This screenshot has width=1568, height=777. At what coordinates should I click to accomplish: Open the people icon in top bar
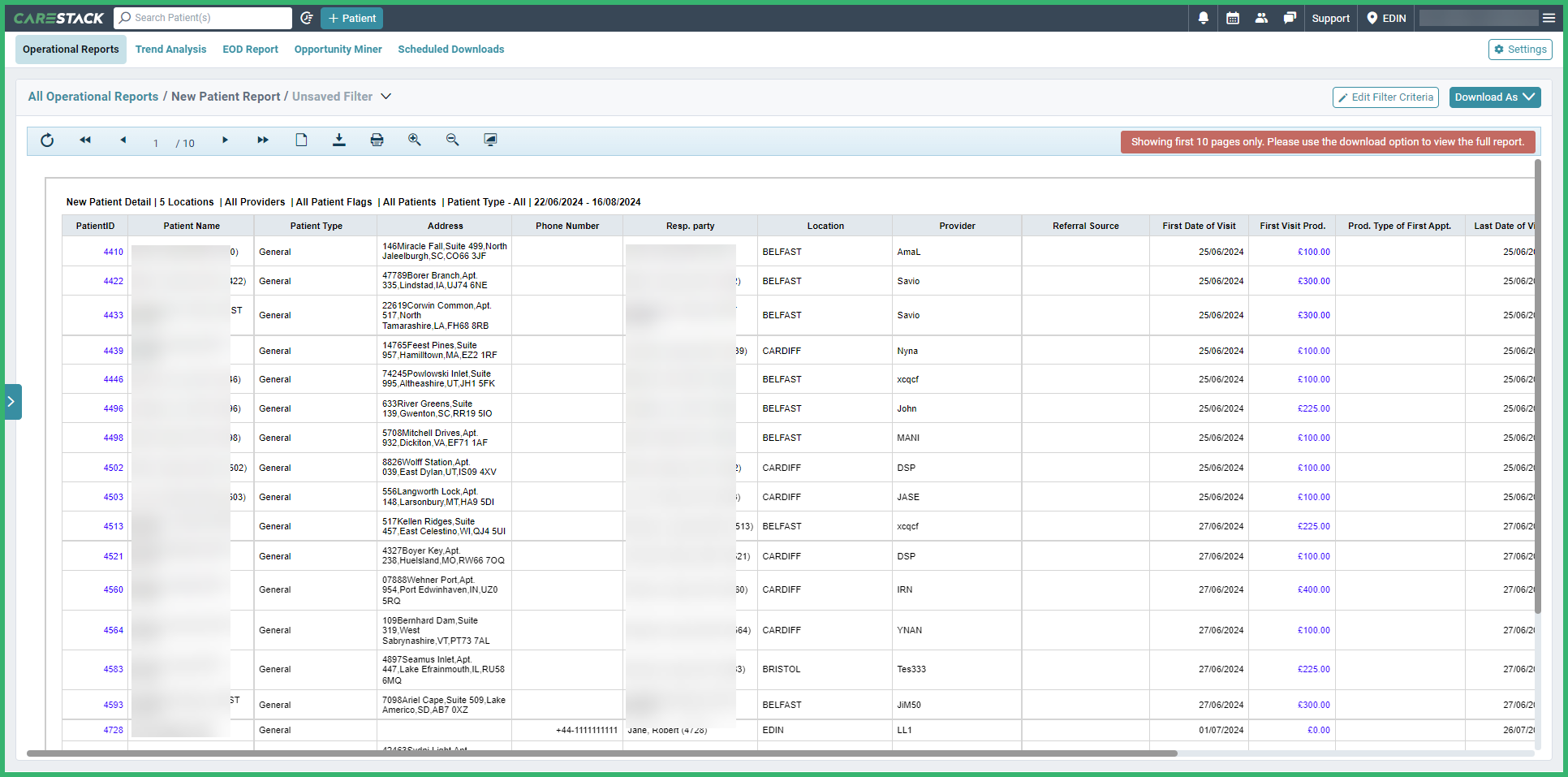coord(1261,18)
